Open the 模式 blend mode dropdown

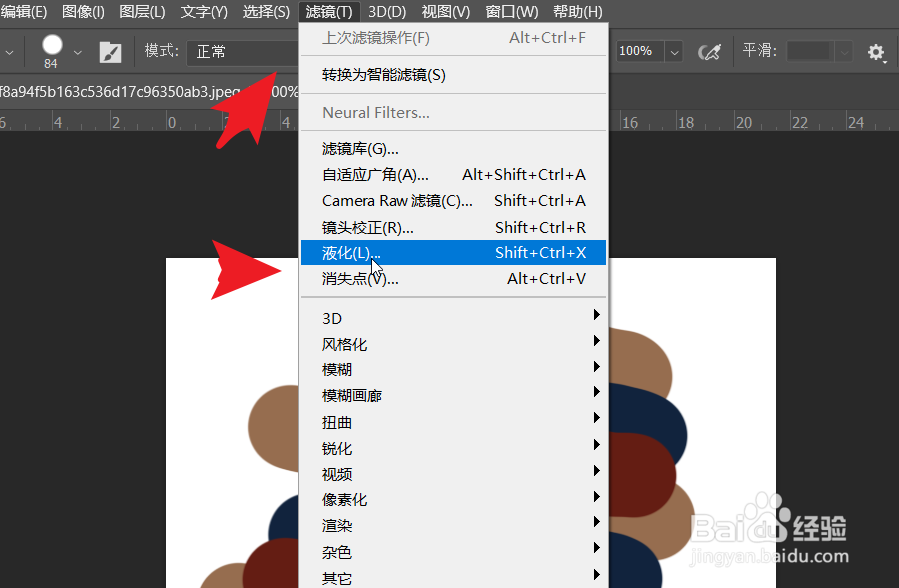[243, 52]
